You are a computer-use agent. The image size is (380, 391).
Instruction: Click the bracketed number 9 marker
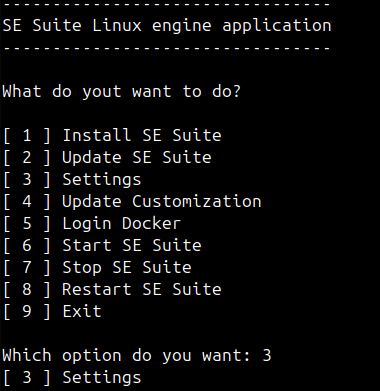coord(27,311)
